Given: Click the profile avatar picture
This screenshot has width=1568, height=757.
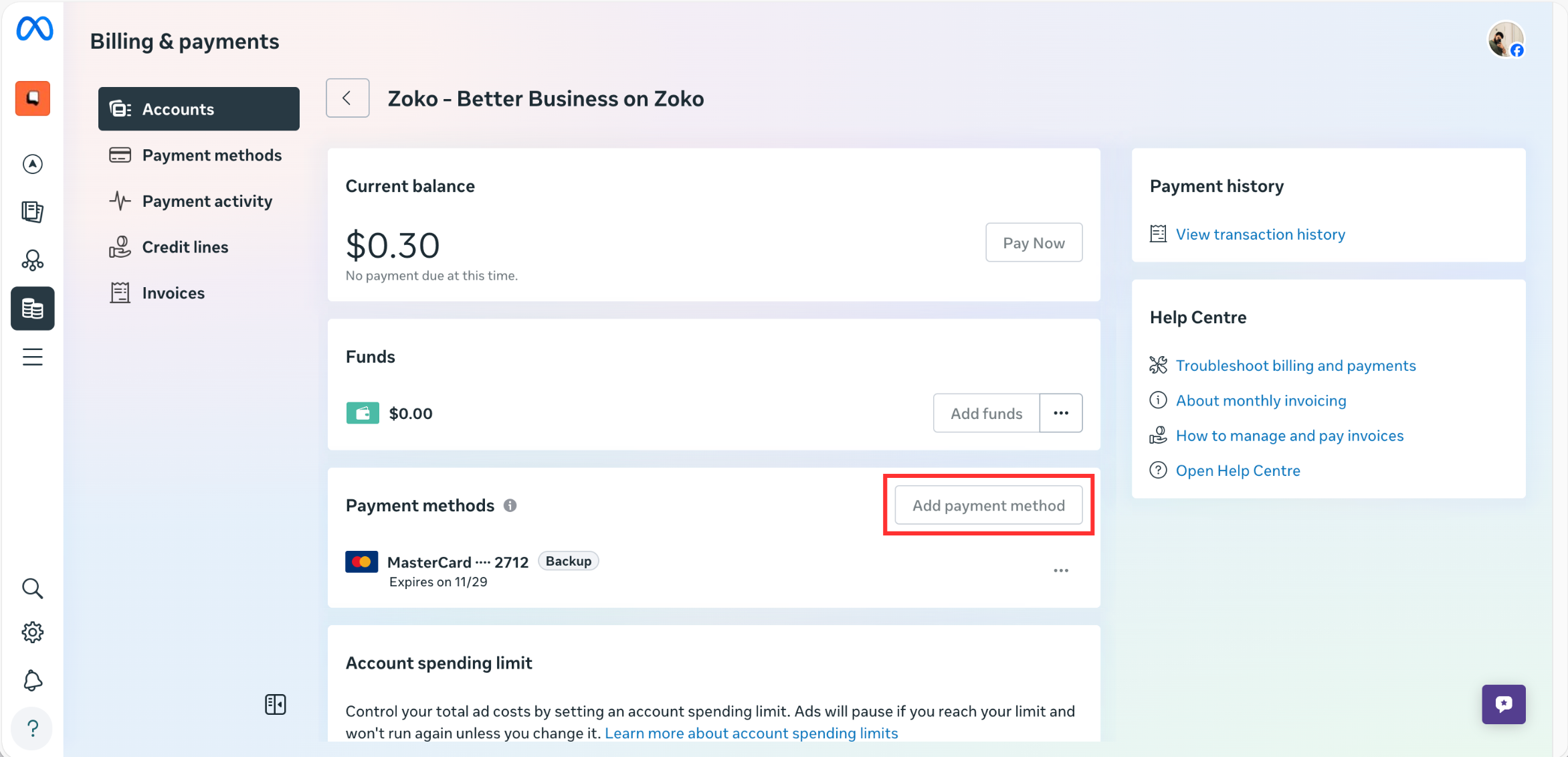Looking at the screenshot, I should point(1504,39).
